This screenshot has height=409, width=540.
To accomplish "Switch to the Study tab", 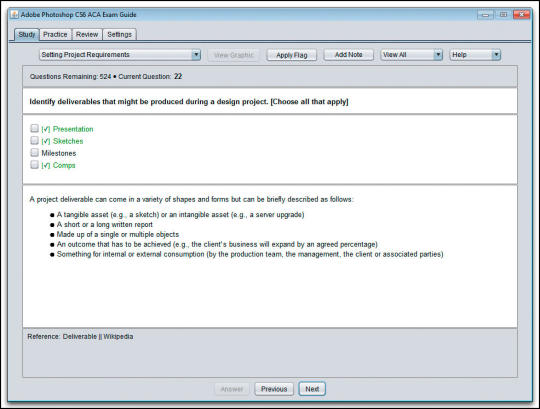I will coord(27,34).
